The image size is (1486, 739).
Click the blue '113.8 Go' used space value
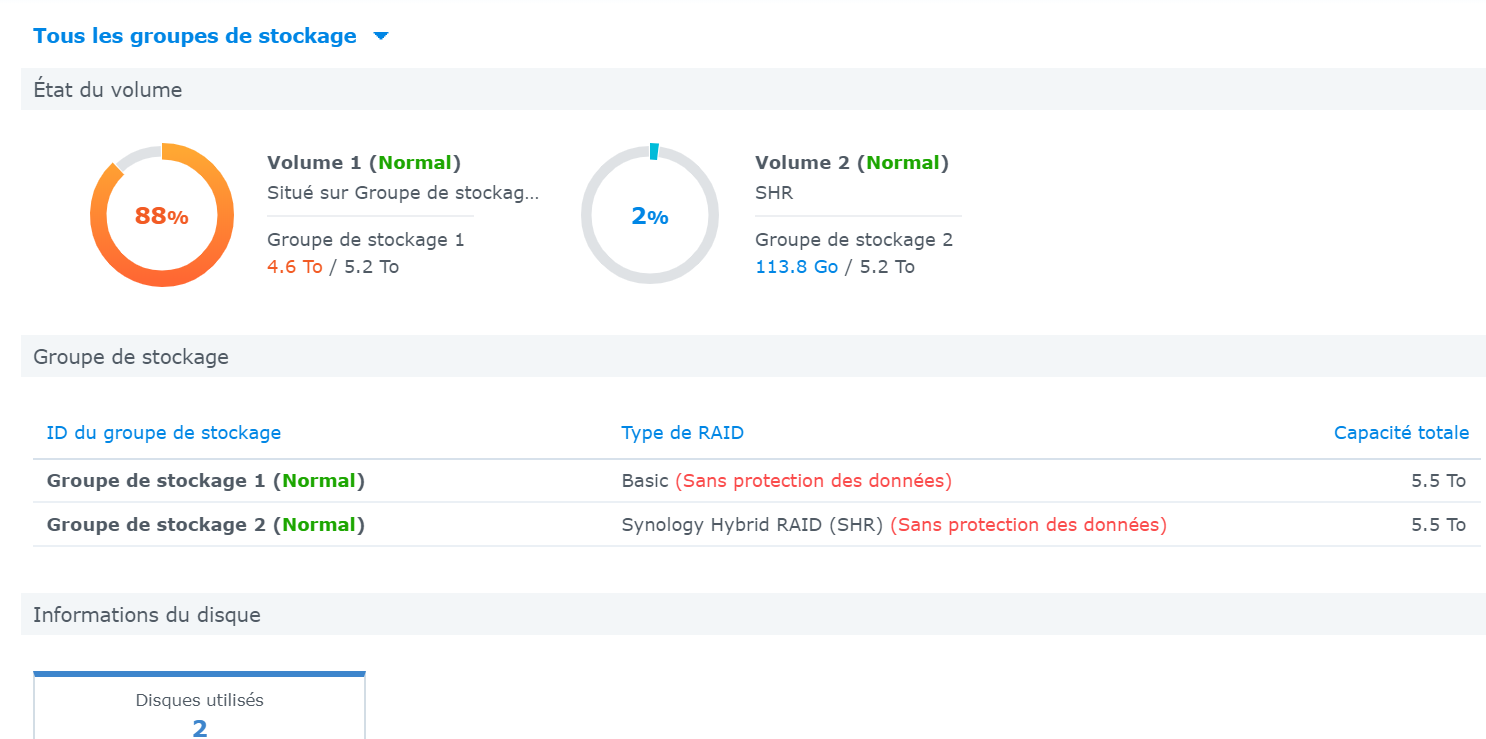796,267
